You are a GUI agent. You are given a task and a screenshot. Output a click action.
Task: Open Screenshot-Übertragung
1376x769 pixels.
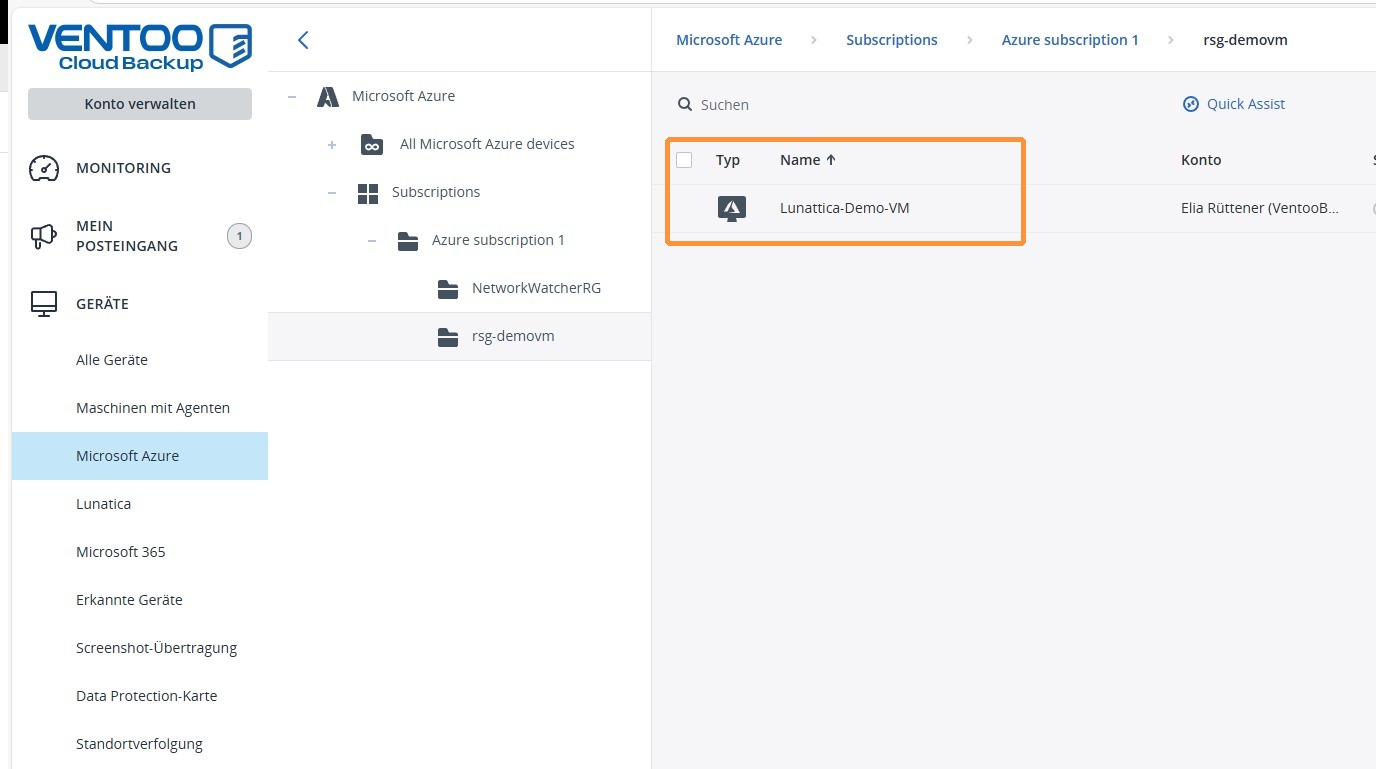pyautogui.click(x=156, y=648)
